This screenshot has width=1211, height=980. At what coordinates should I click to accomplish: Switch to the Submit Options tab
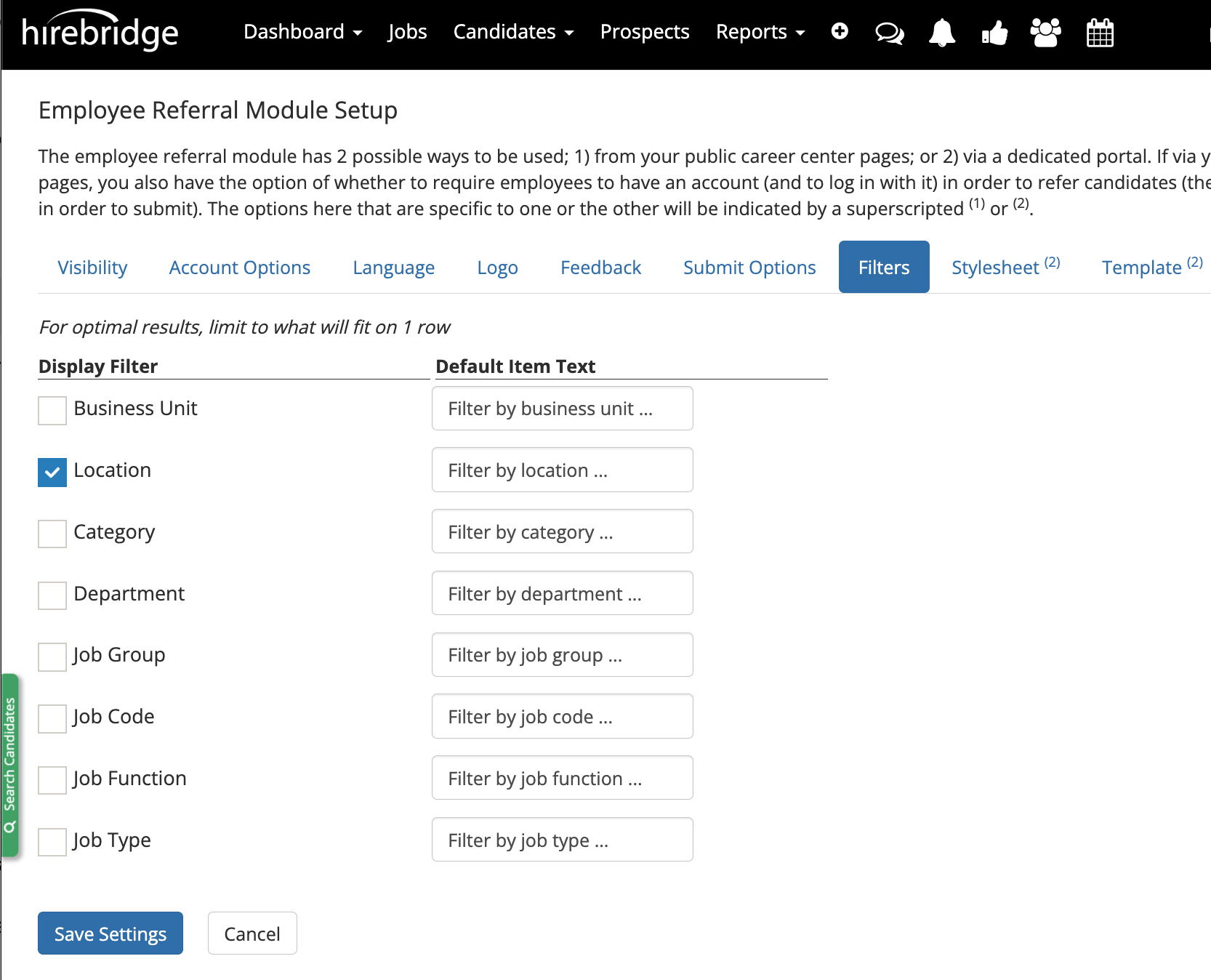(x=749, y=268)
